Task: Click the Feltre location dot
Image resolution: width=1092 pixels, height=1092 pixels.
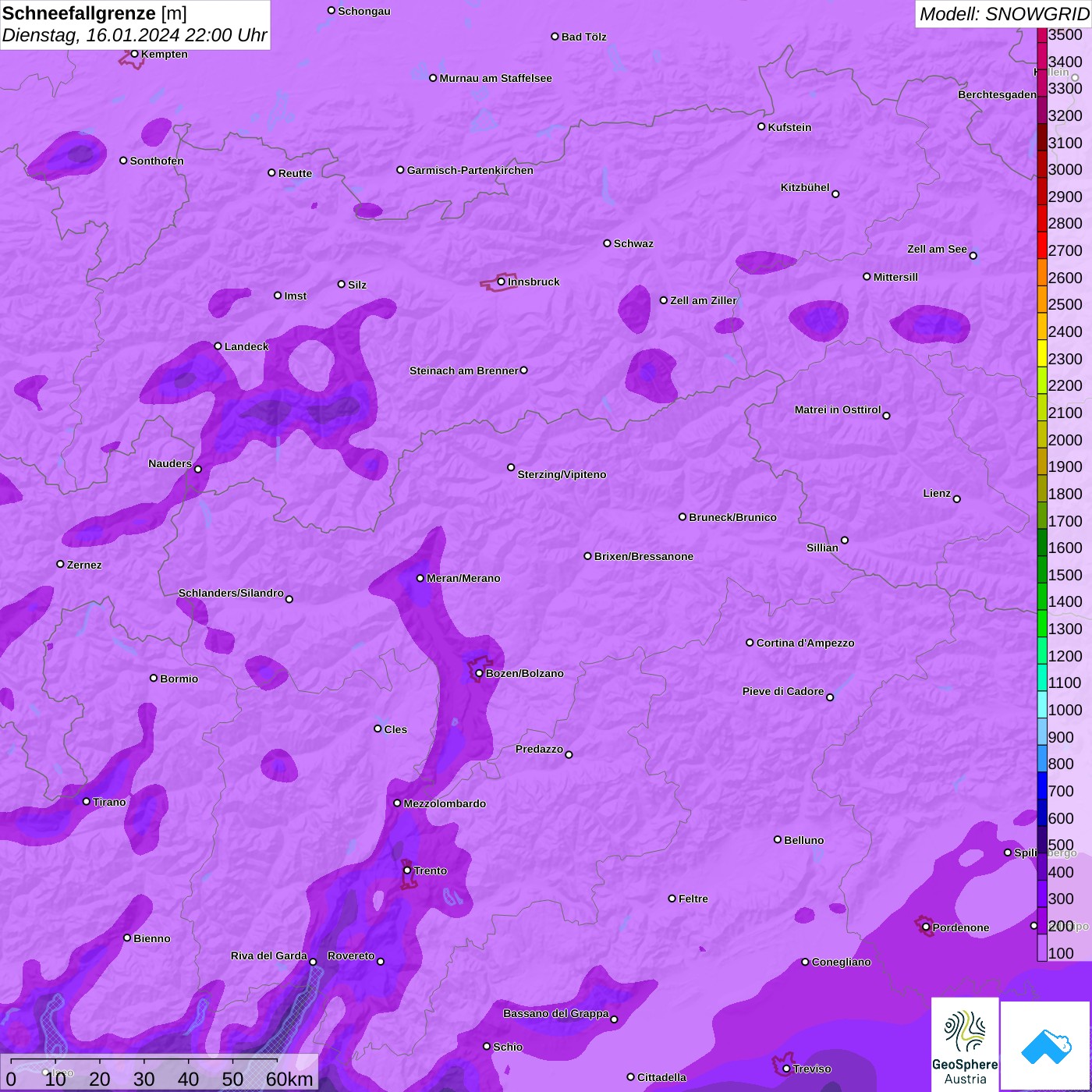Action: (x=672, y=899)
